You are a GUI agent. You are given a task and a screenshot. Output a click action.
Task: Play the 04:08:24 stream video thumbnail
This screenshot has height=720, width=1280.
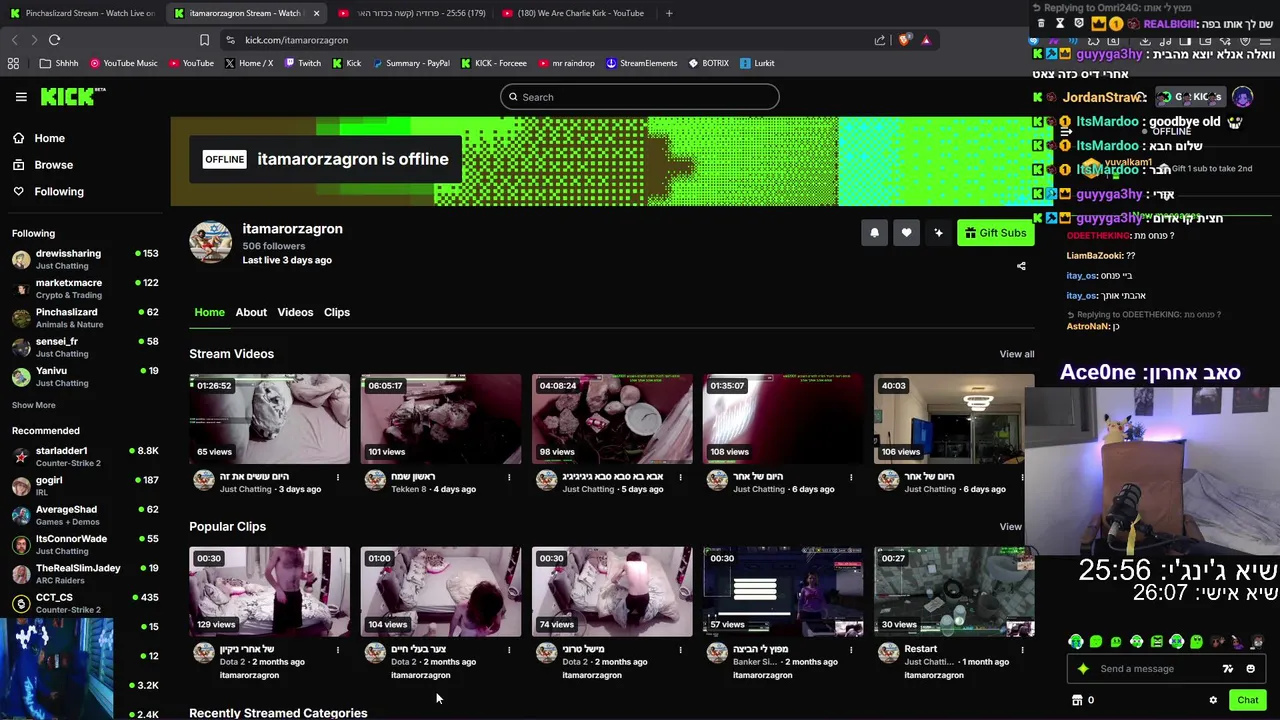click(x=612, y=419)
